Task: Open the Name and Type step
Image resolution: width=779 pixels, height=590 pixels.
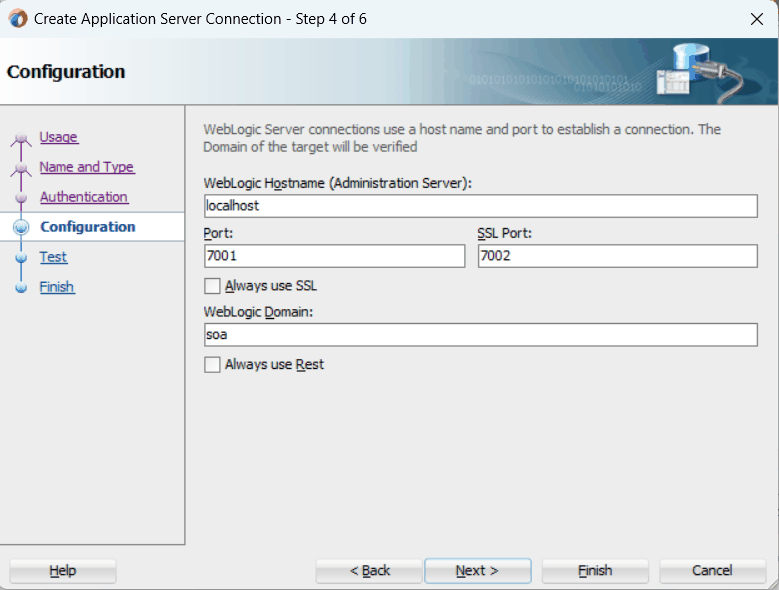Action: coord(87,167)
